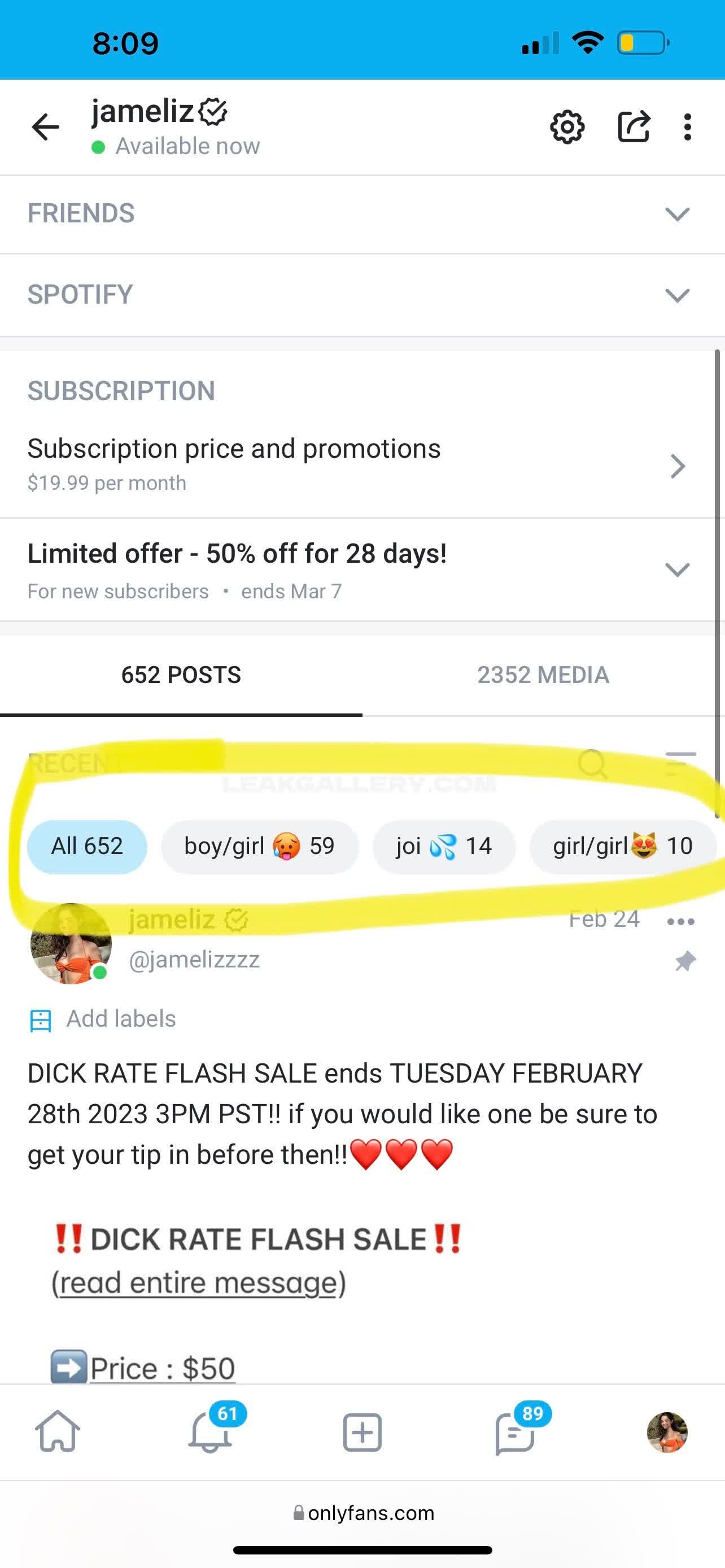725x1568 pixels.
Task: Tap the profile avatar in bottom bar
Action: pyautogui.click(x=667, y=1431)
